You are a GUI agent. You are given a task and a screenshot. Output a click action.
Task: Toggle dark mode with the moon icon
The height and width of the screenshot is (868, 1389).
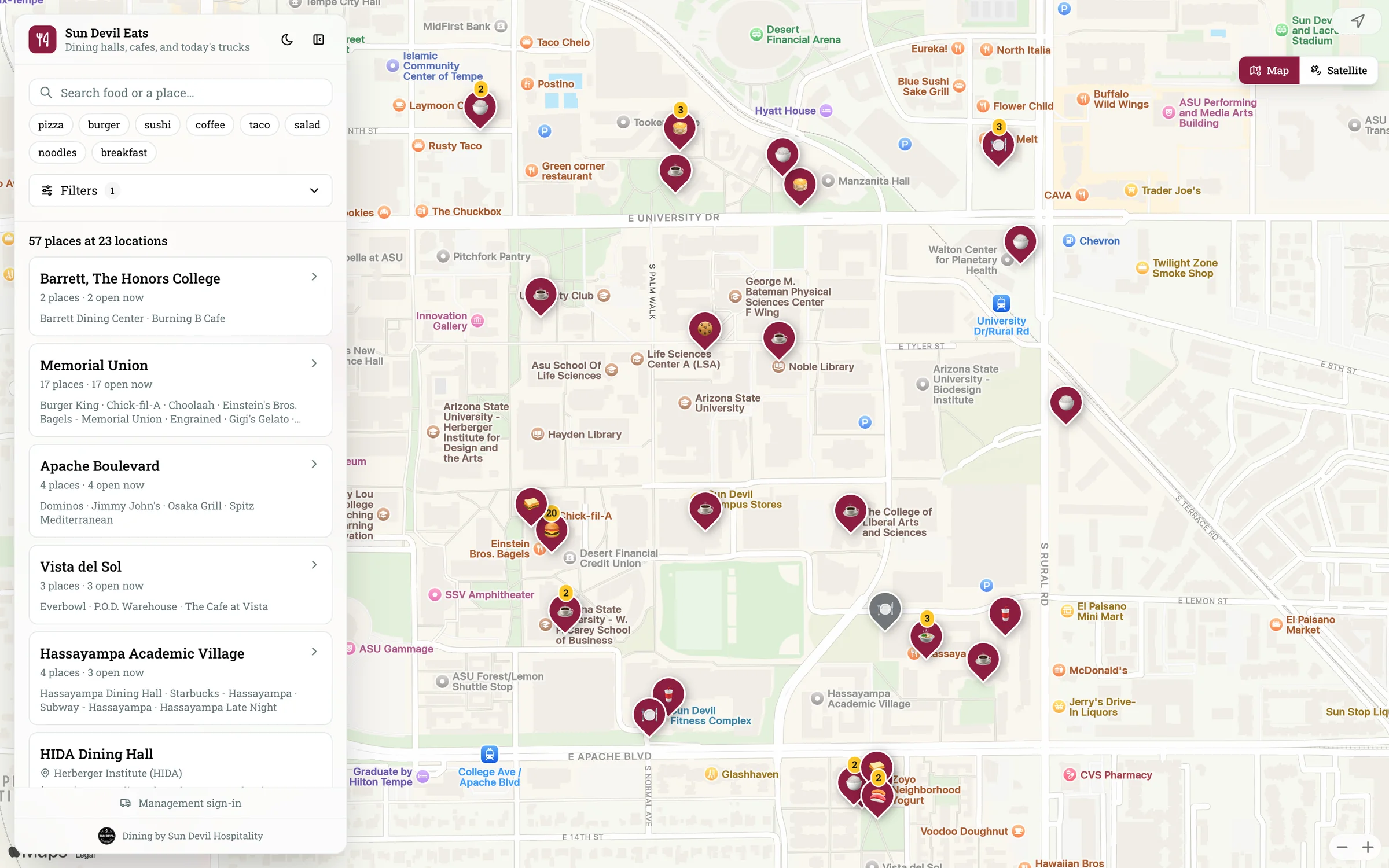click(x=287, y=39)
